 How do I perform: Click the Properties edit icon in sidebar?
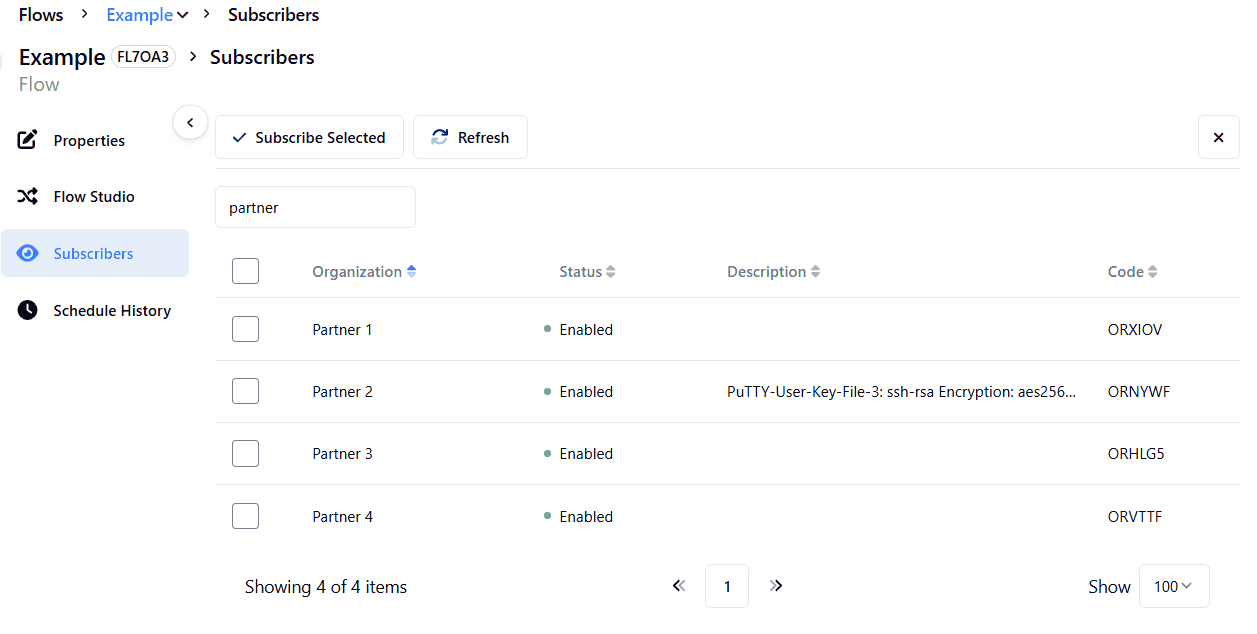(28, 140)
